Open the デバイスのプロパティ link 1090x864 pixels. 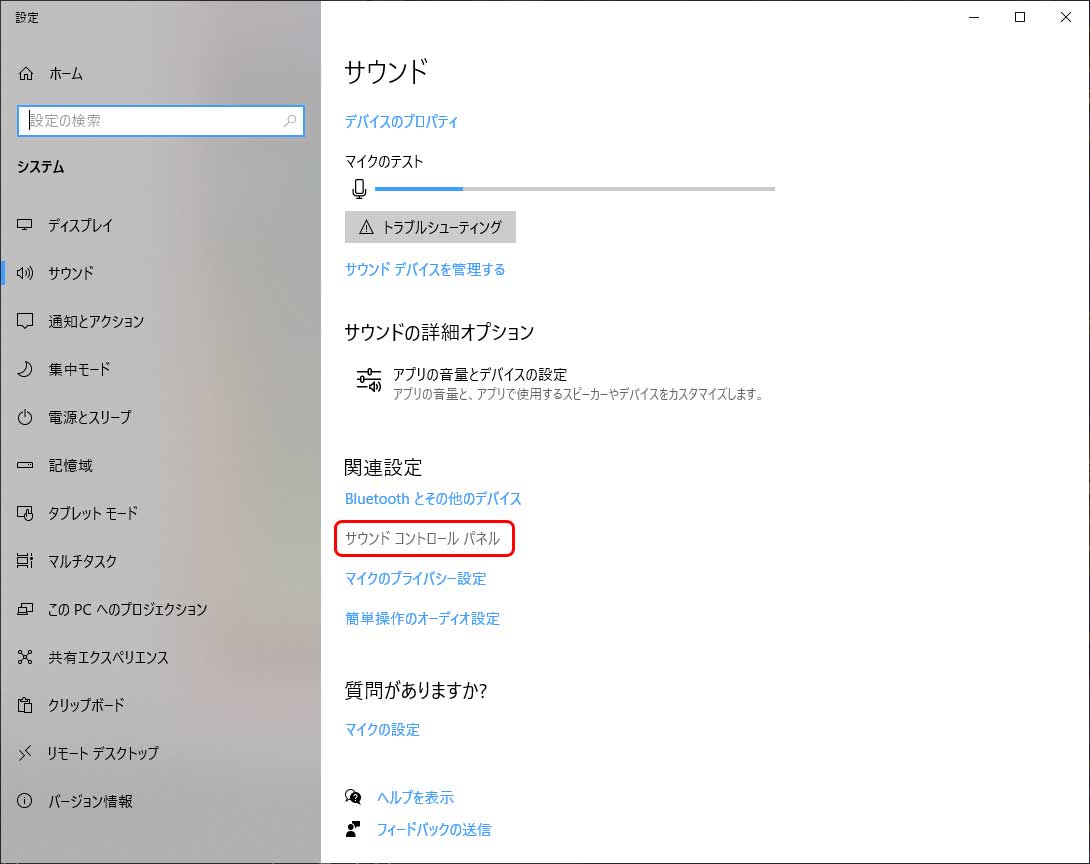[402, 122]
